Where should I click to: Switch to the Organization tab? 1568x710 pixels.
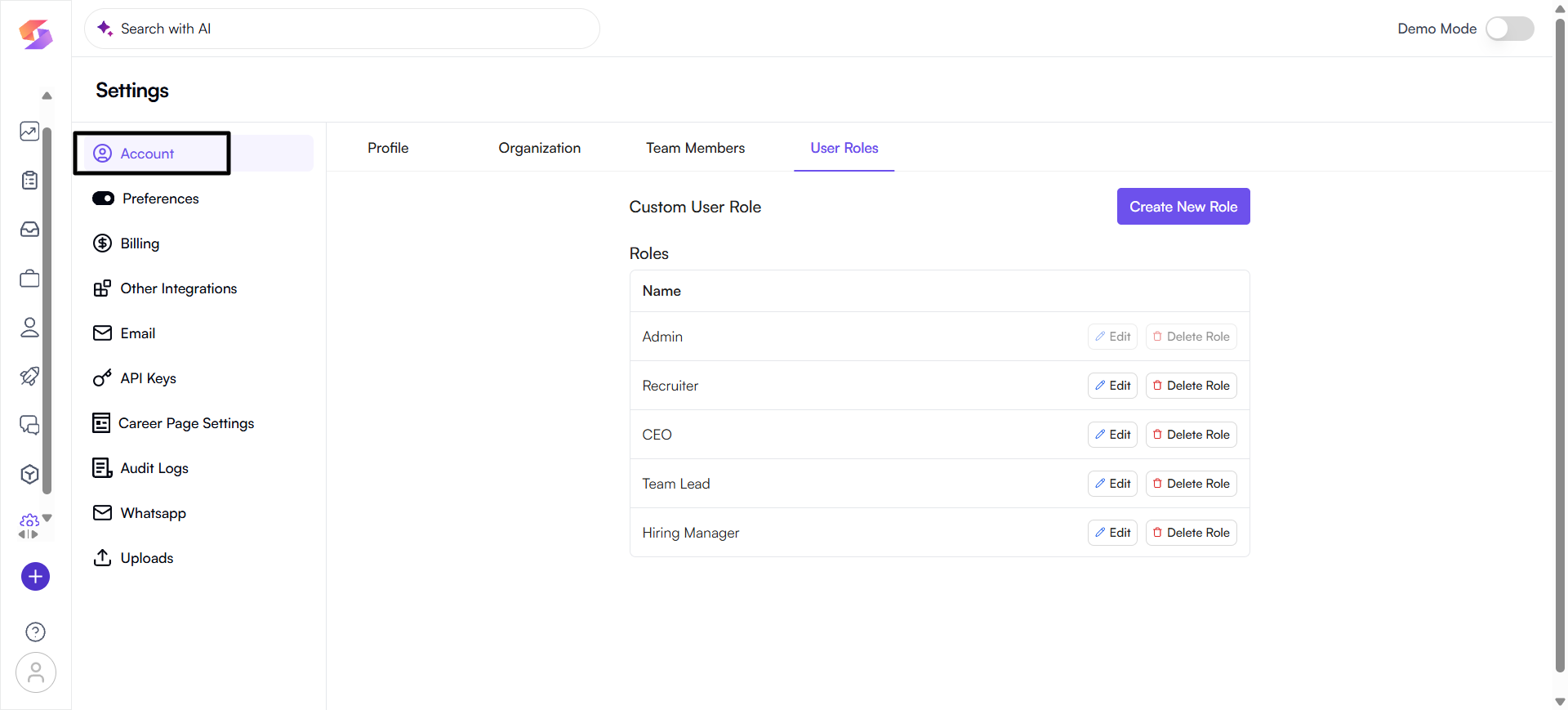(539, 148)
